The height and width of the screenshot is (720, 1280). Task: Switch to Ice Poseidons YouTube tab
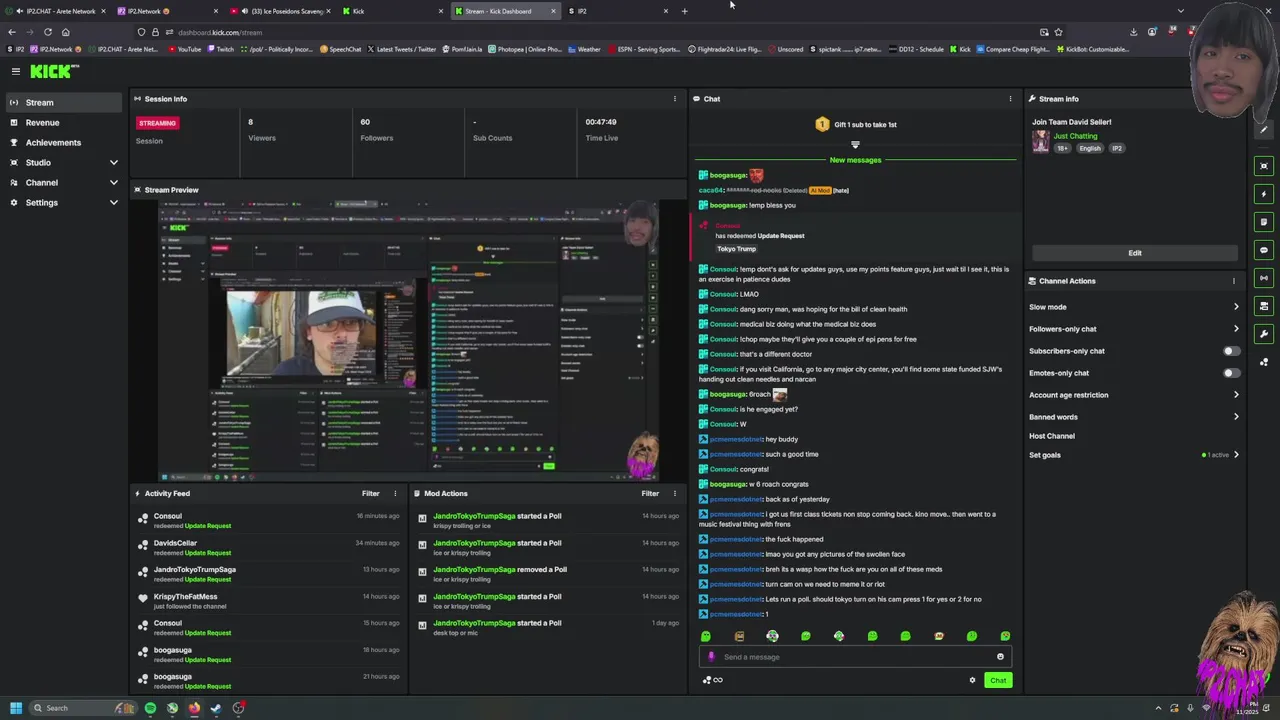280,11
